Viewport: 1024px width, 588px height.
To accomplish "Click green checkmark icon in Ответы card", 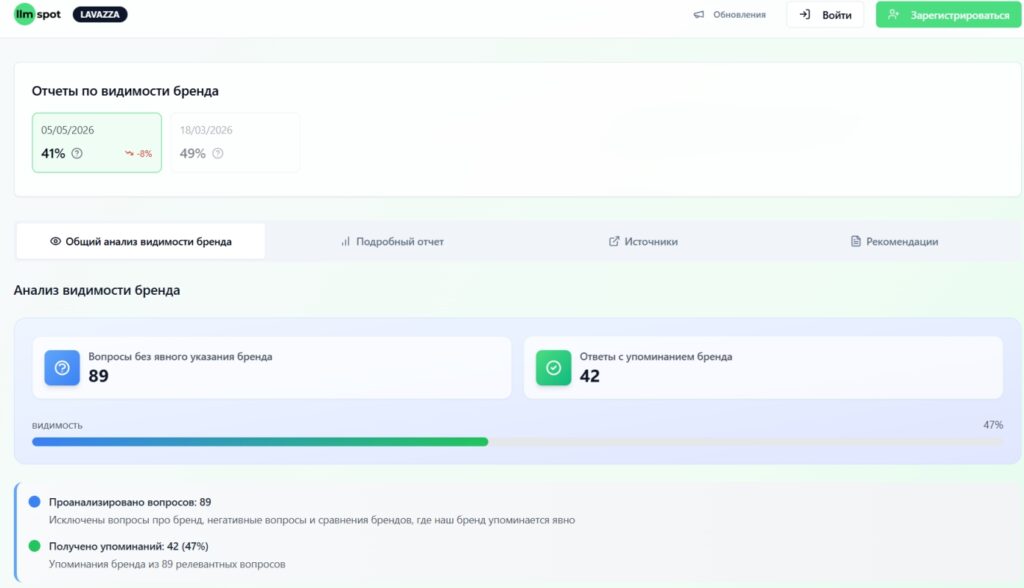I will (553, 368).
